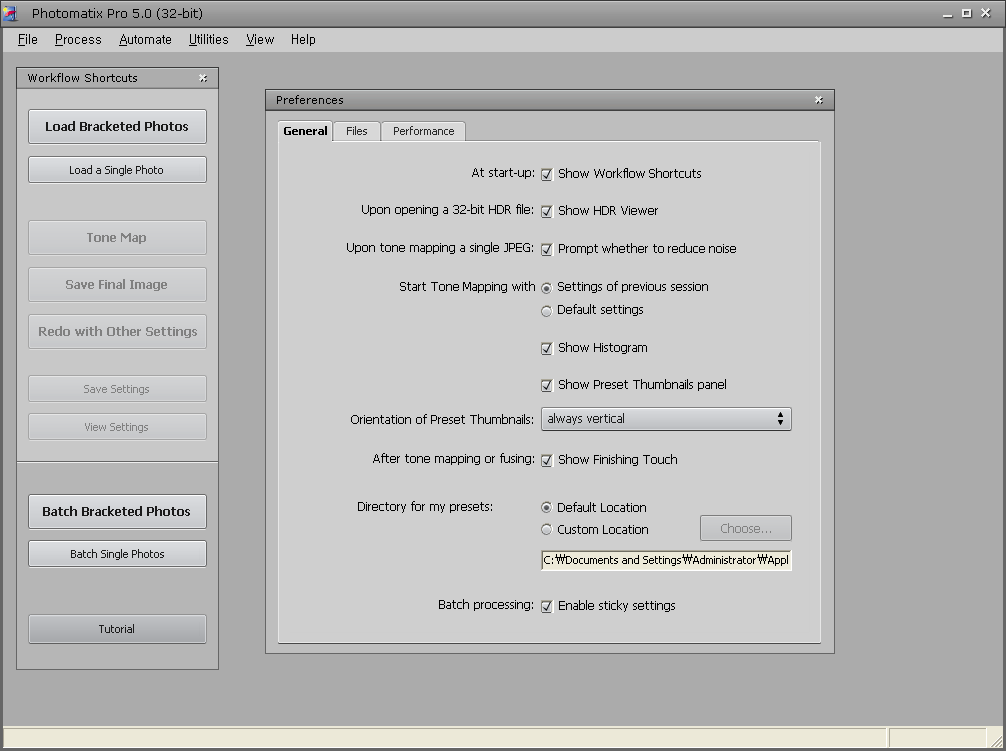
Task: Toggle Show Workflow Shortcuts checkbox
Action: pyautogui.click(x=547, y=174)
